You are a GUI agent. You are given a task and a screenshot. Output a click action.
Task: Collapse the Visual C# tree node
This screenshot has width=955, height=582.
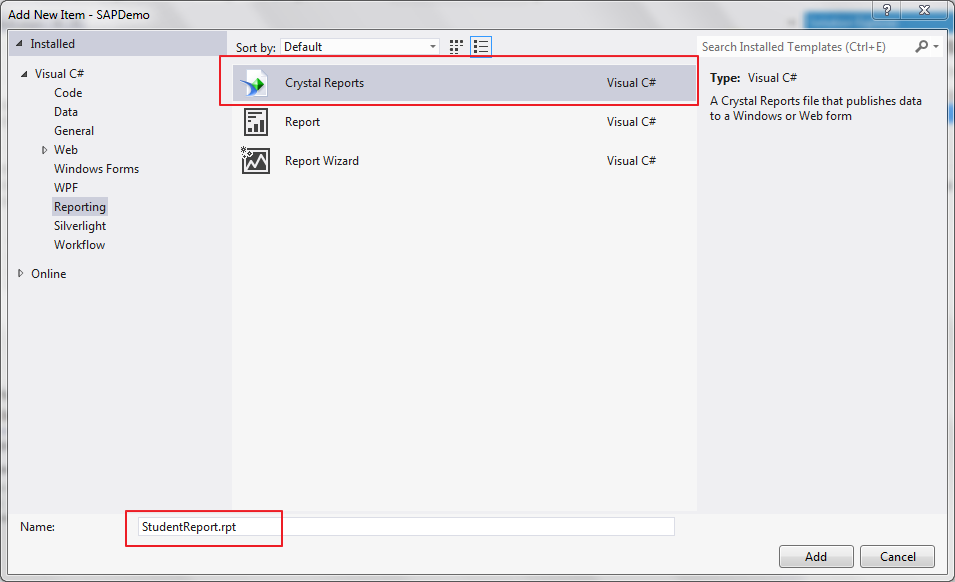coord(24,74)
